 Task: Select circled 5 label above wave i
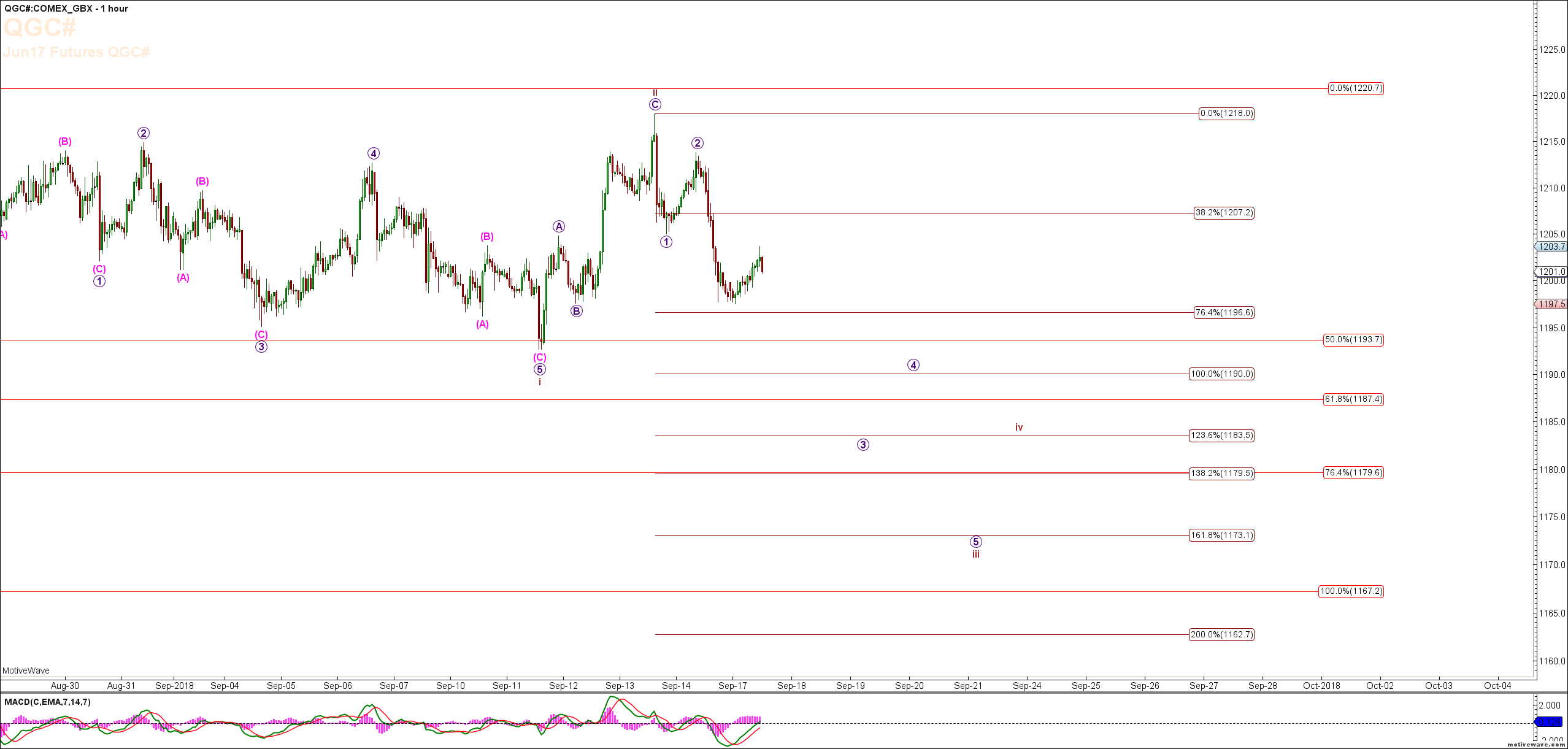(x=539, y=369)
